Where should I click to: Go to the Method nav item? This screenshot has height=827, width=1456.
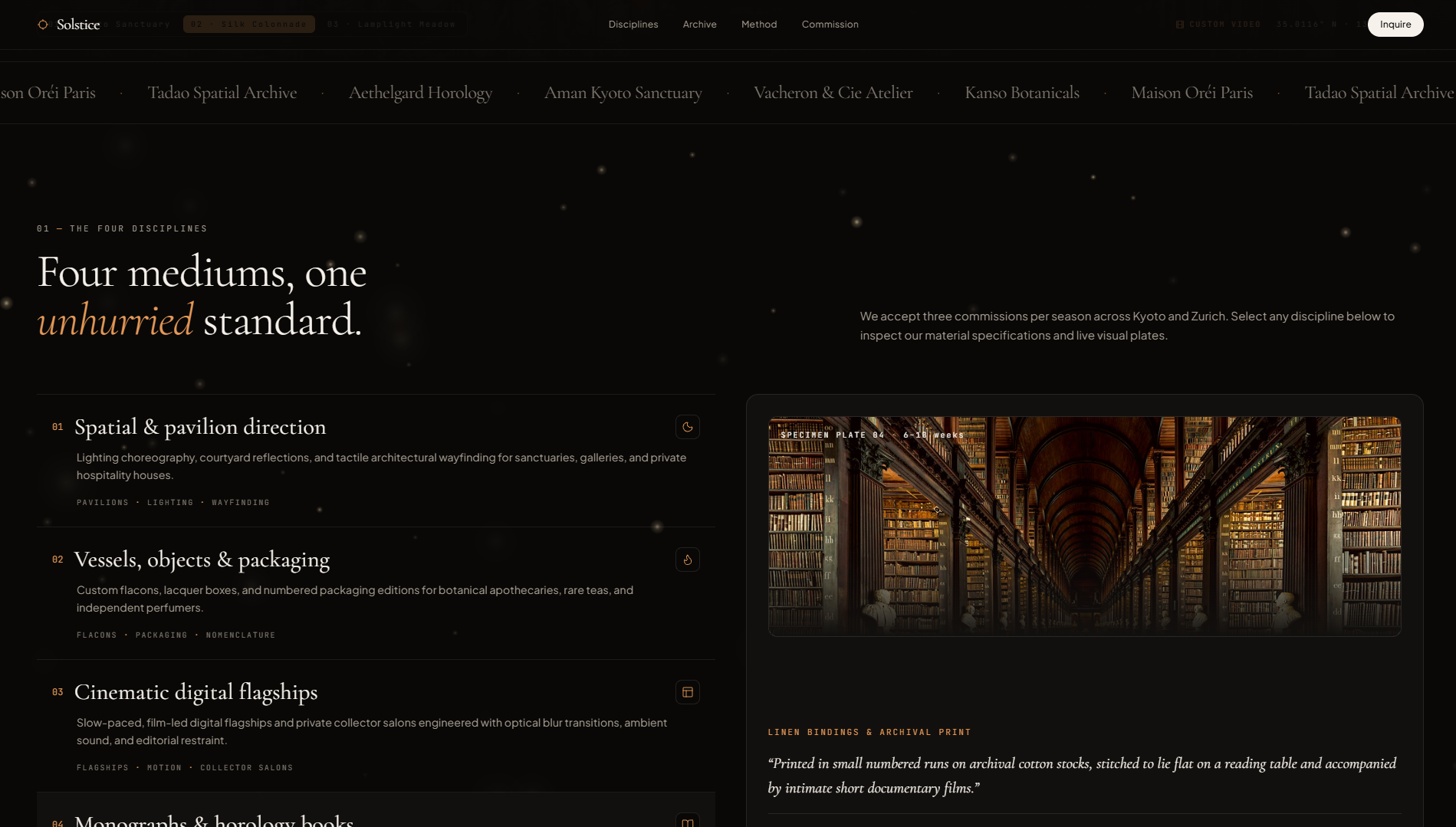coord(759,25)
